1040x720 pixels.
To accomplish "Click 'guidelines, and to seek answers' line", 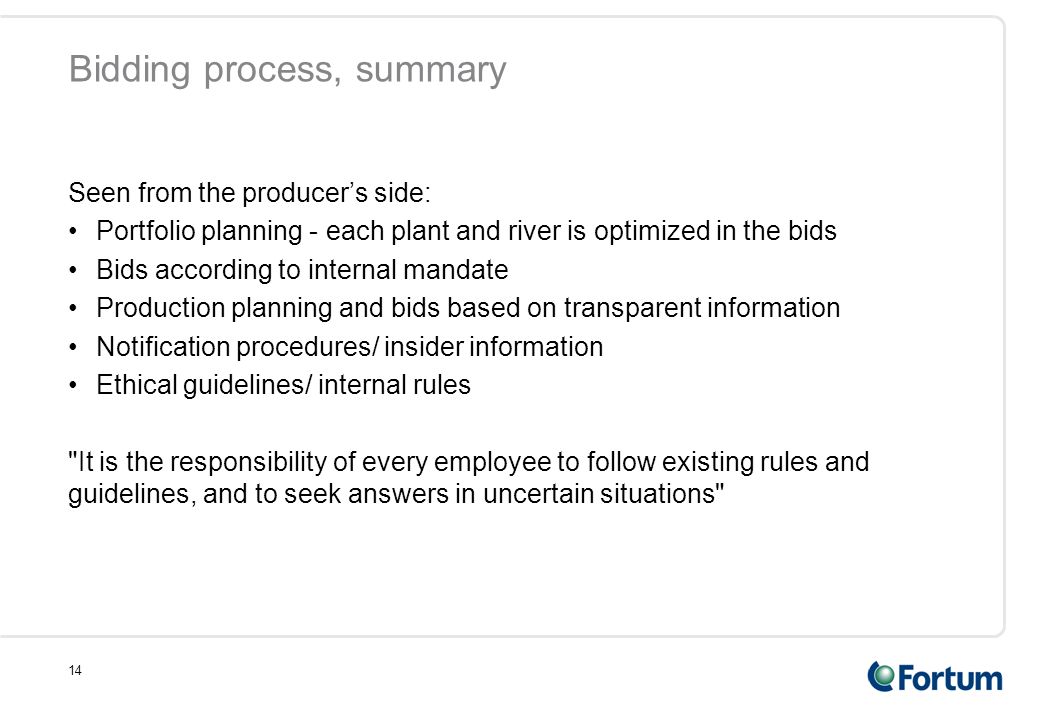I will click(x=396, y=494).
